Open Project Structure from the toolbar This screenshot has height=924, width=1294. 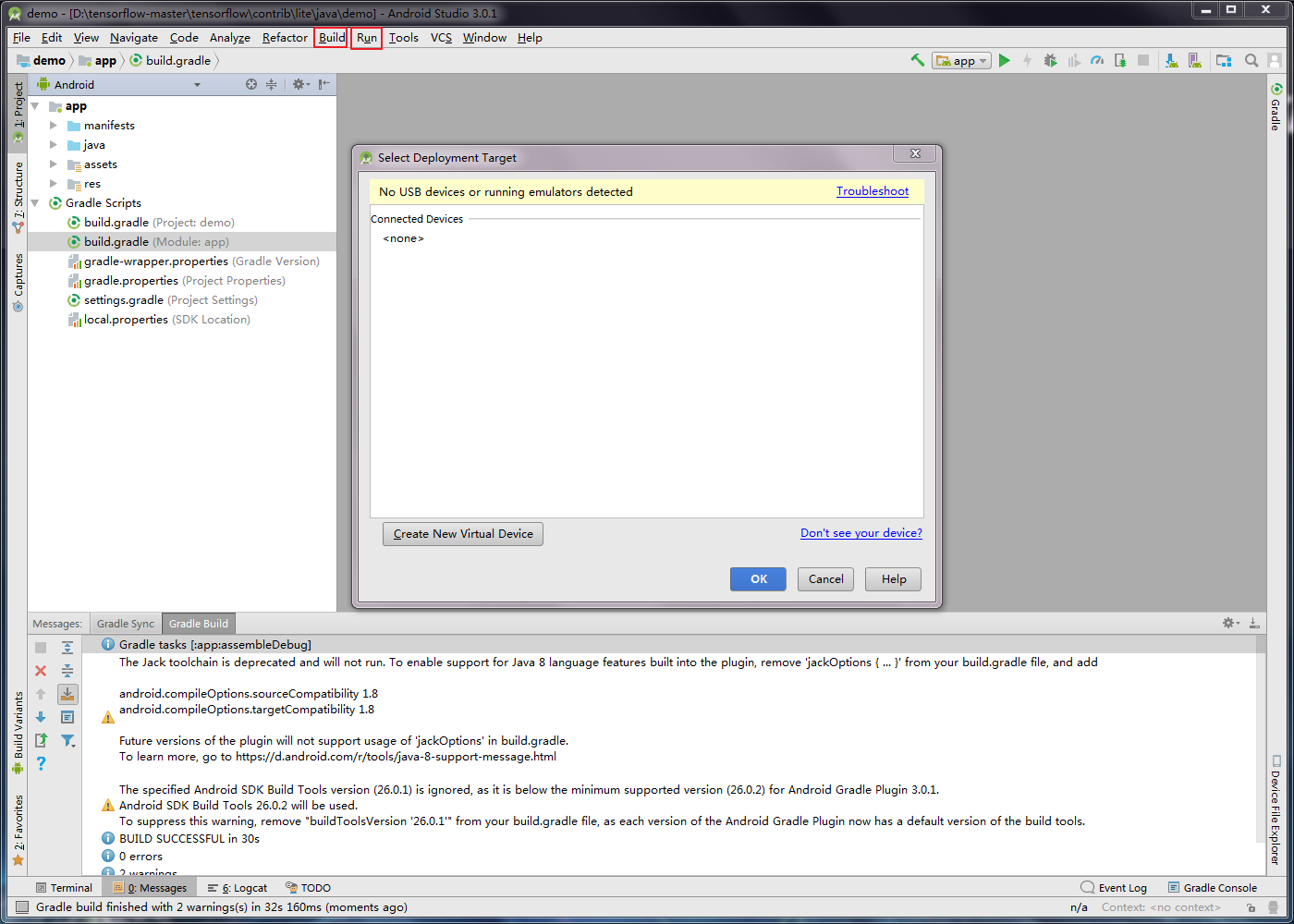pos(1224,60)
